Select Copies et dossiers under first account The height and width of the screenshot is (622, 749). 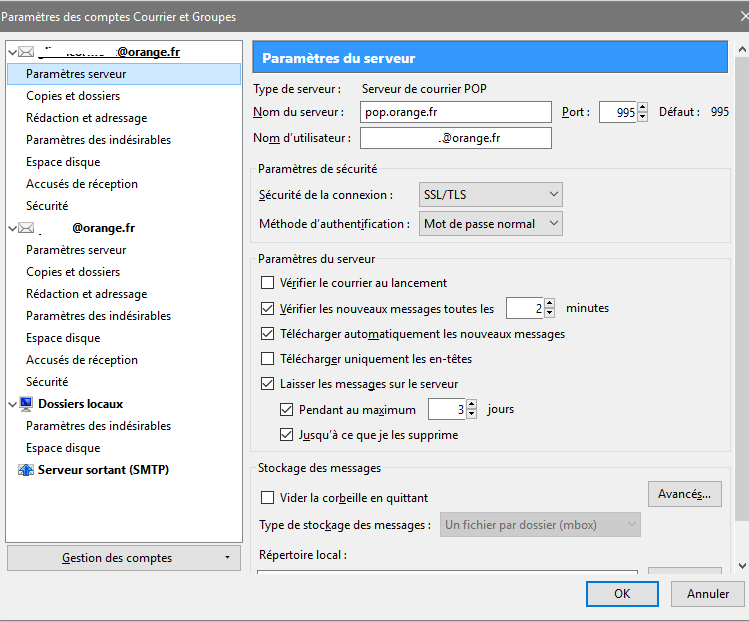[73, 96]
